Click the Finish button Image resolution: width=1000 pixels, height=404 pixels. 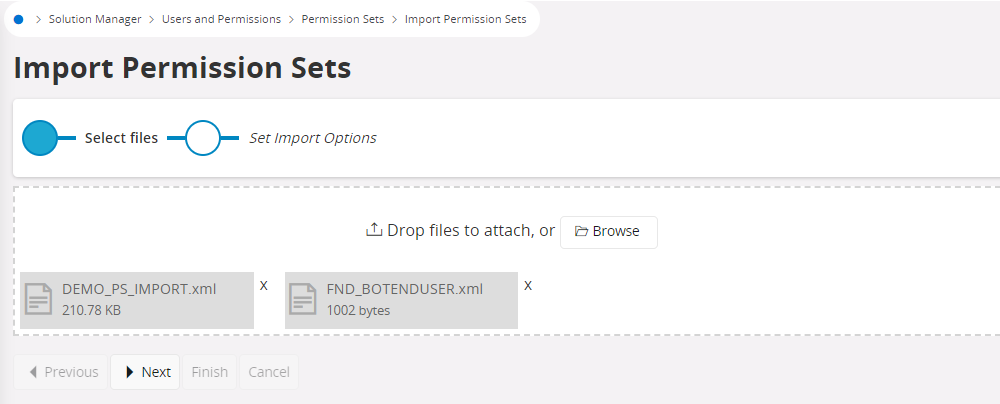tap(210, 372)
